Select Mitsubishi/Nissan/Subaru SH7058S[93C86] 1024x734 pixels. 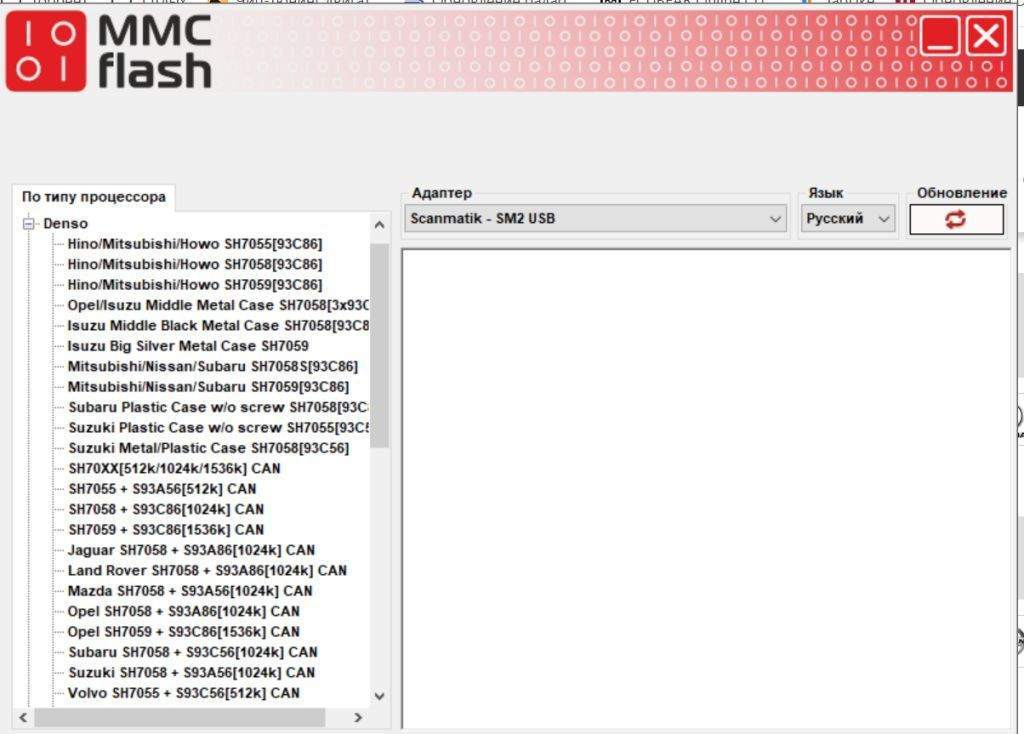click(x=213, y=366)
